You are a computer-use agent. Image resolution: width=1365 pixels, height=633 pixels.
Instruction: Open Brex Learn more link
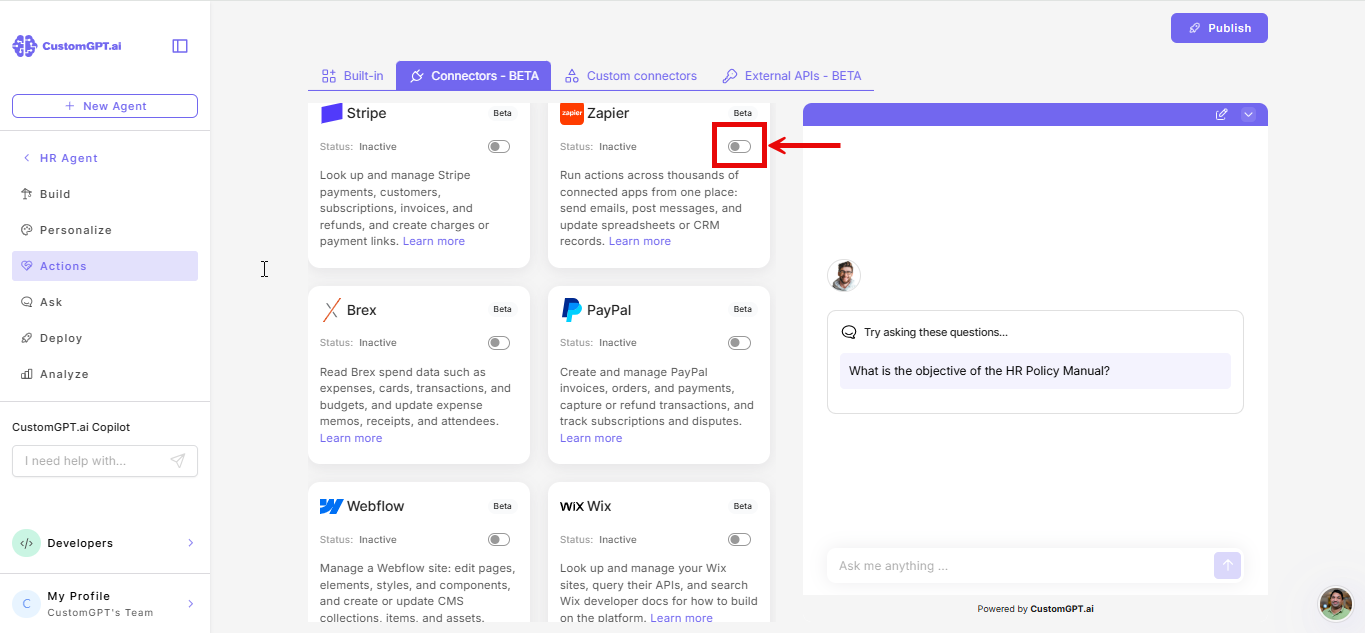(351, 438)
